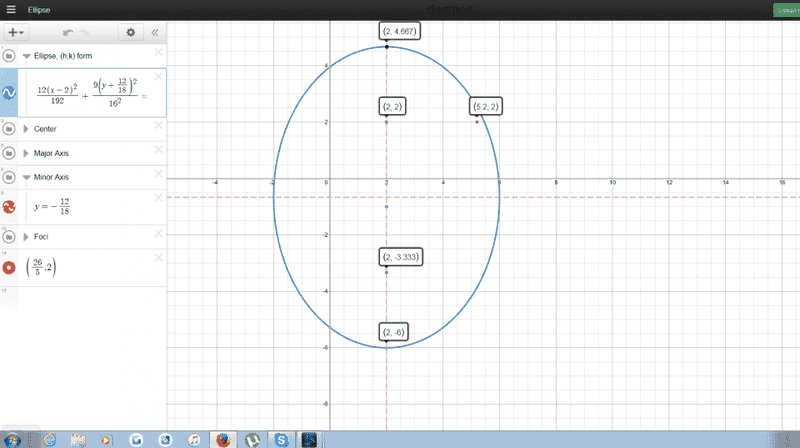Delete the Center folder with its X
Image resolution: width=800 pixels, height=448 pixels.
click(158, 125)
